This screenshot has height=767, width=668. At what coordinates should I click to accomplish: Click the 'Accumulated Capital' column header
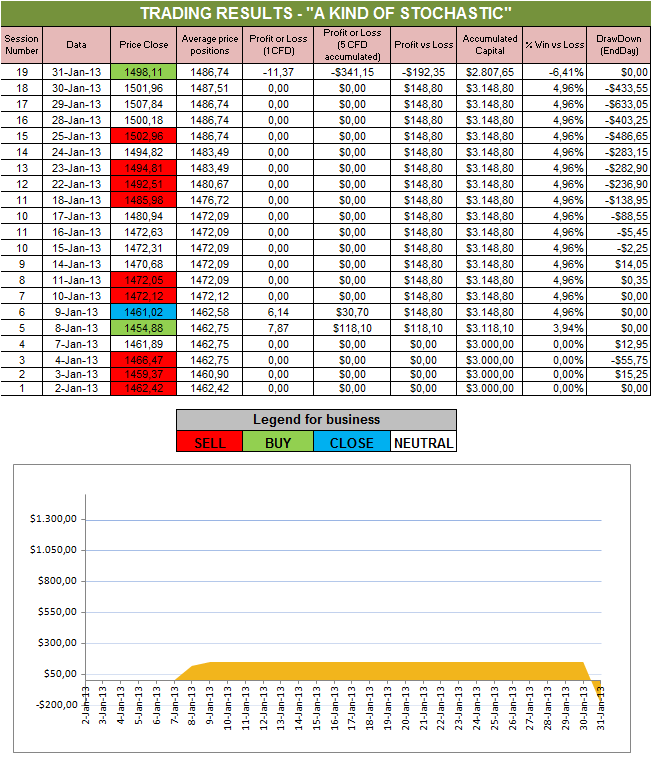490,45
